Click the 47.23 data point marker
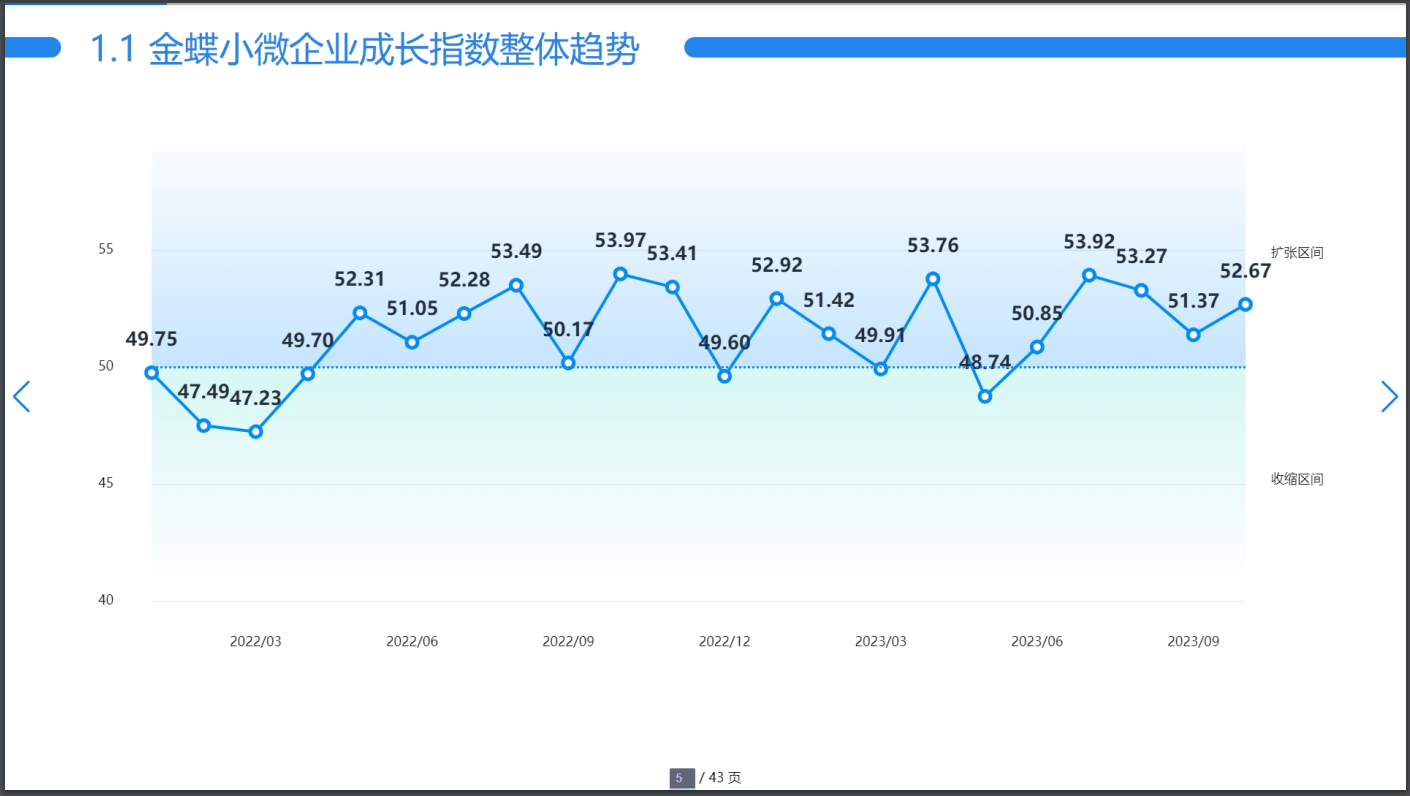The image size is (1410, 796). tap(256, 432)
